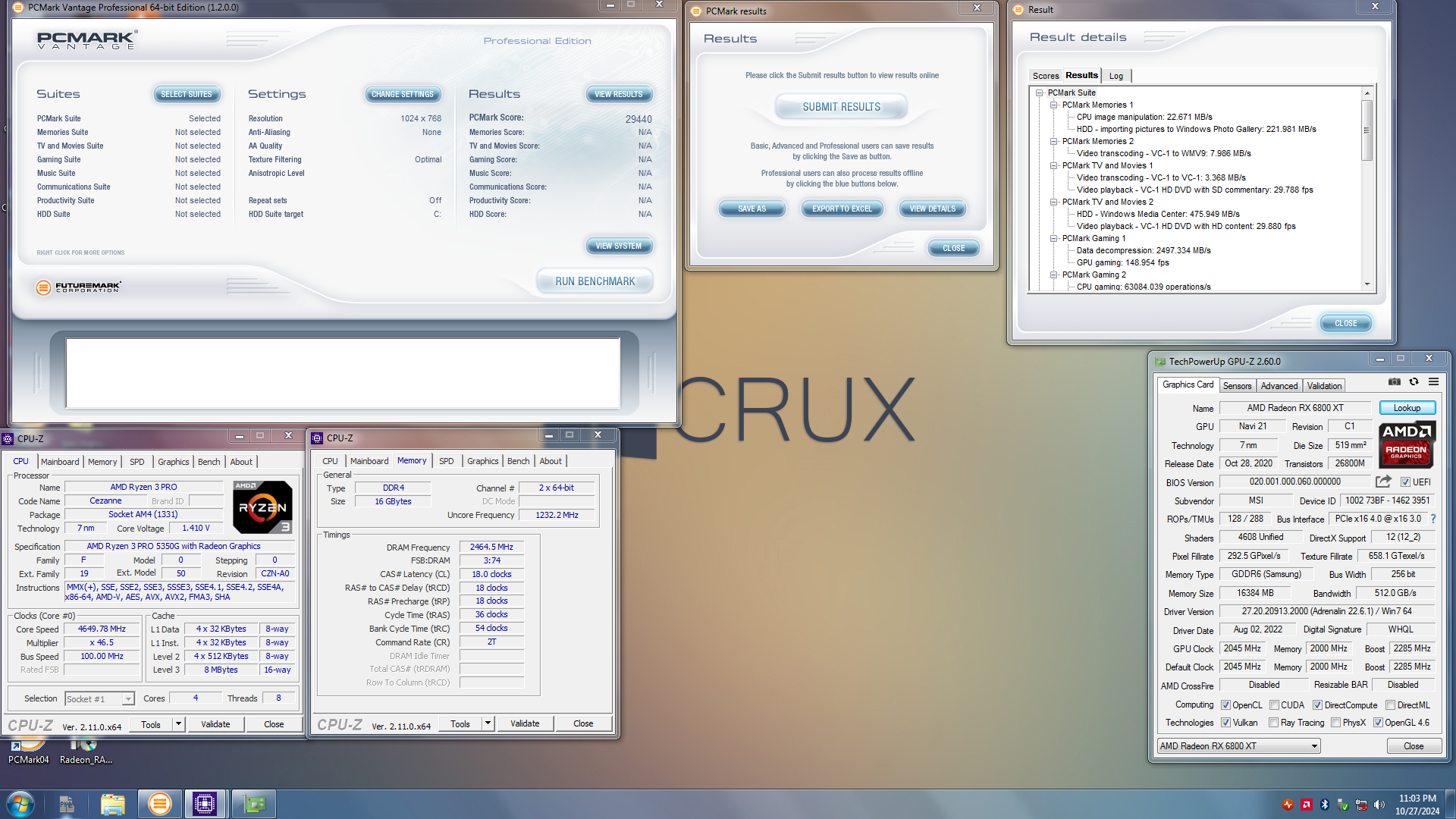
Task: Click the Show Desktop strip on the taskbar
Action: [x=1451, y=804]
